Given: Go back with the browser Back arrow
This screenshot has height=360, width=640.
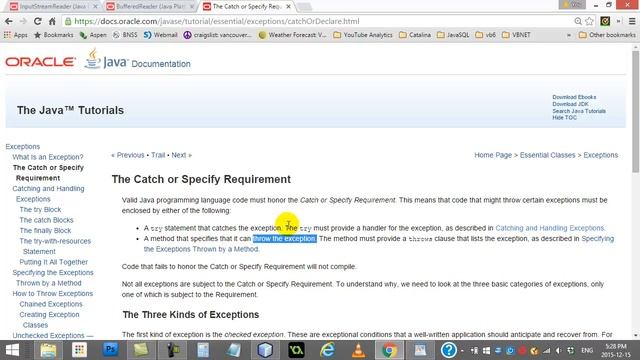Looking at the screenshot, I should pyautogui.click(x=9, y=21).
